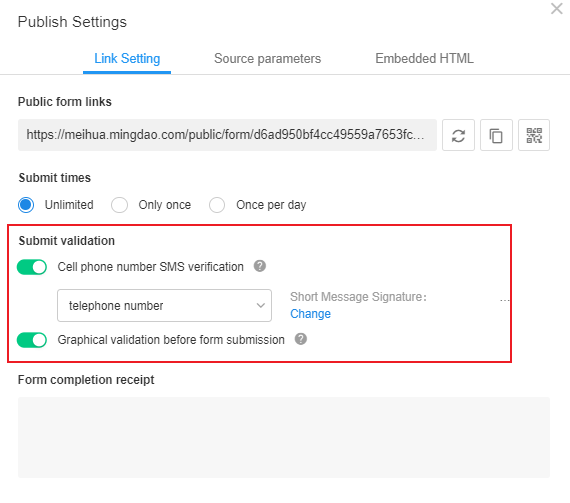Switch to Source parameters tab
Screen dimensions: 570x503
268,59
